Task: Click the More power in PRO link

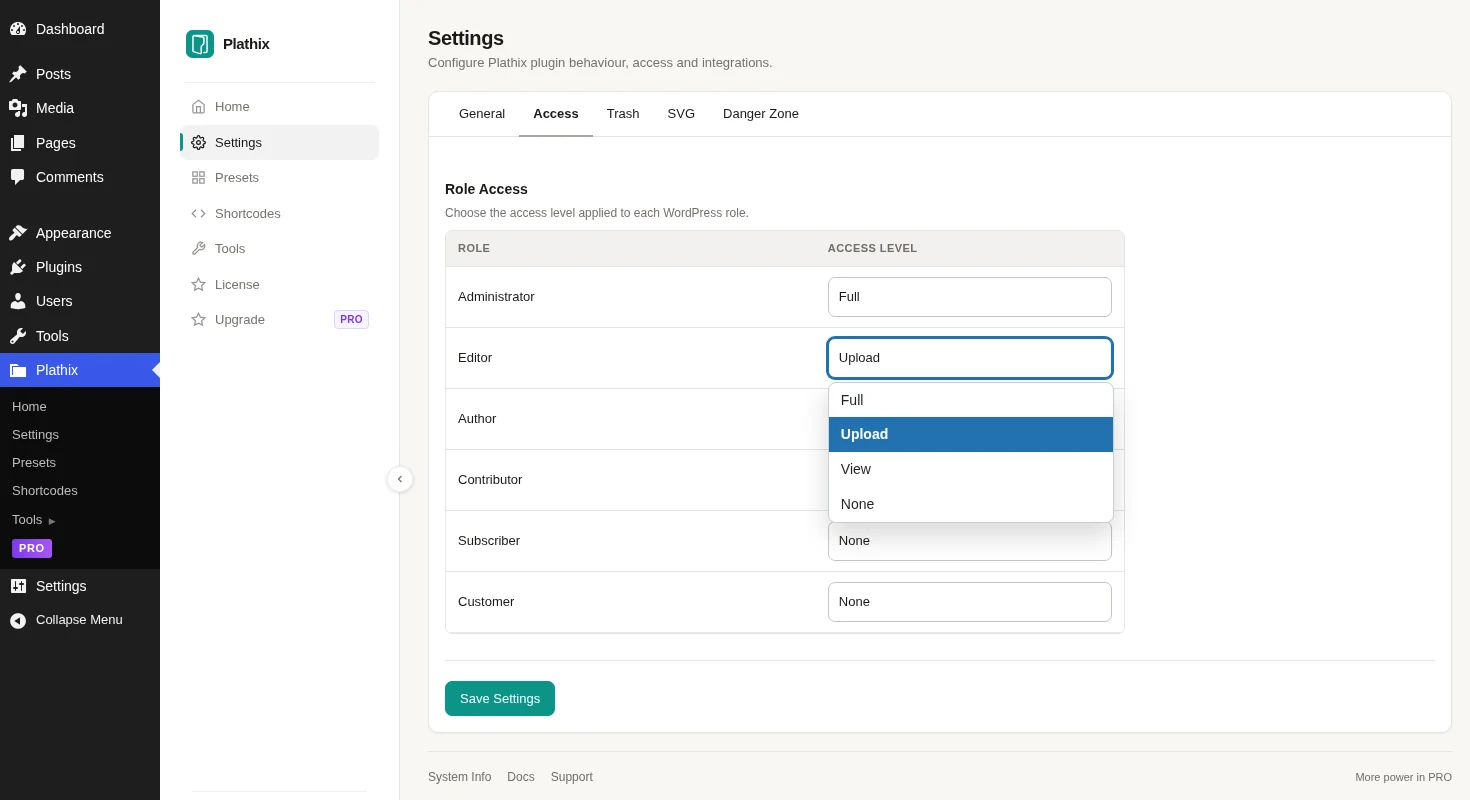Action: coord(1404,777)
